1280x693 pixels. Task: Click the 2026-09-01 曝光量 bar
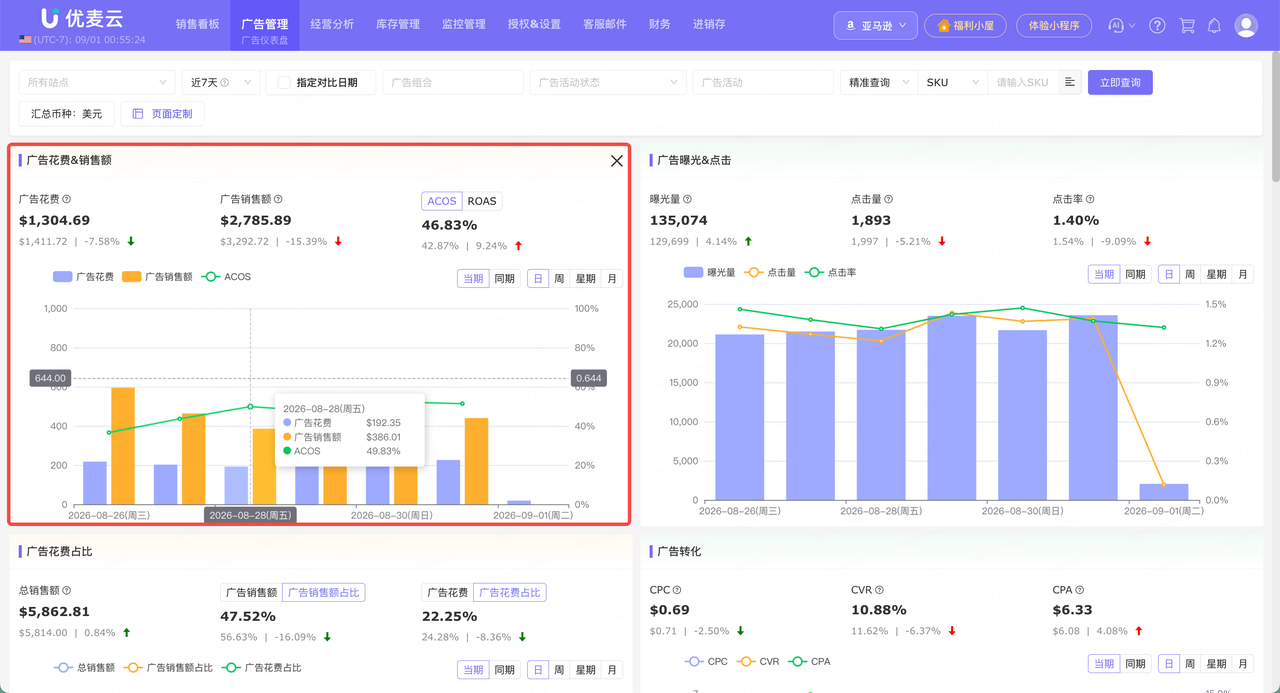click(x=1164, y=492)
